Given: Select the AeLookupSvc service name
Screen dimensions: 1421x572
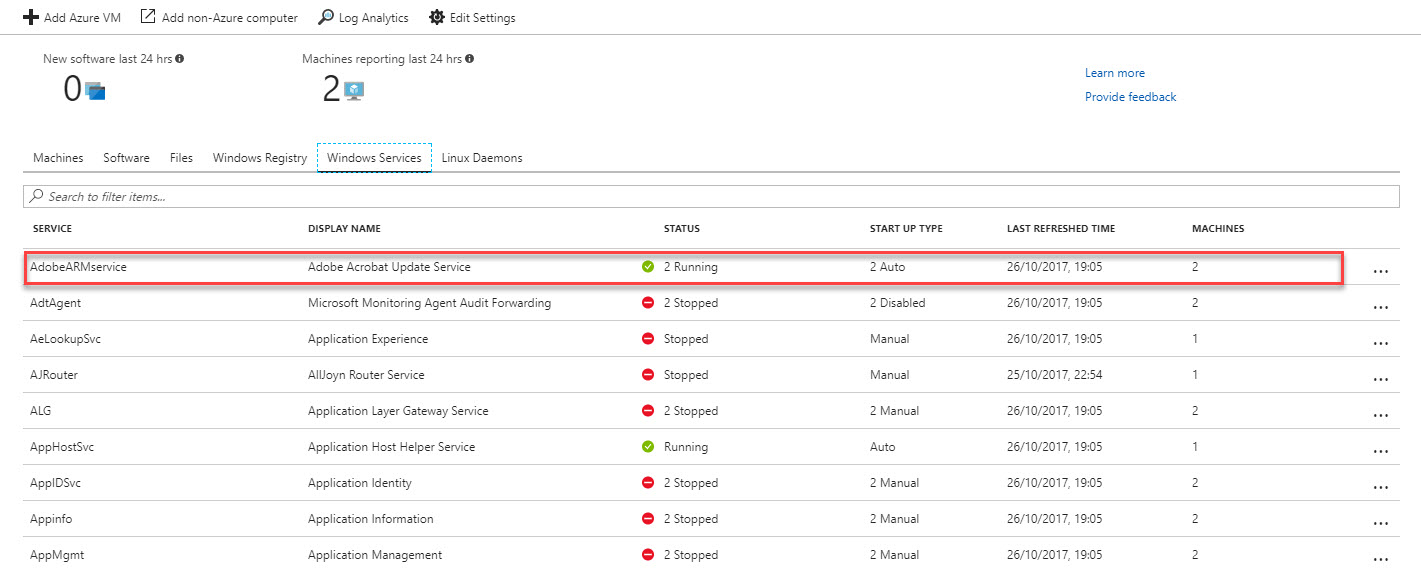Looking at the screenshot, I should [x=65, y=339].
